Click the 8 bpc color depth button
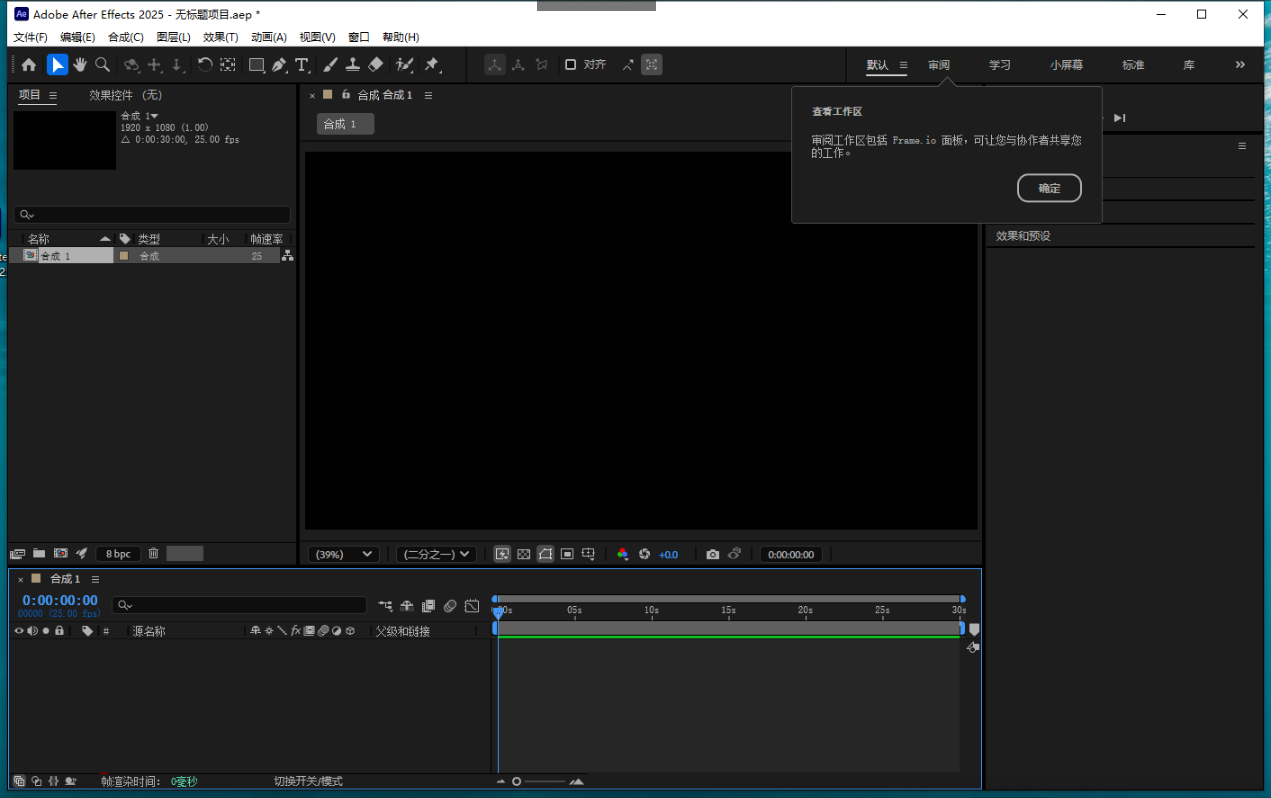 [118, 553]
